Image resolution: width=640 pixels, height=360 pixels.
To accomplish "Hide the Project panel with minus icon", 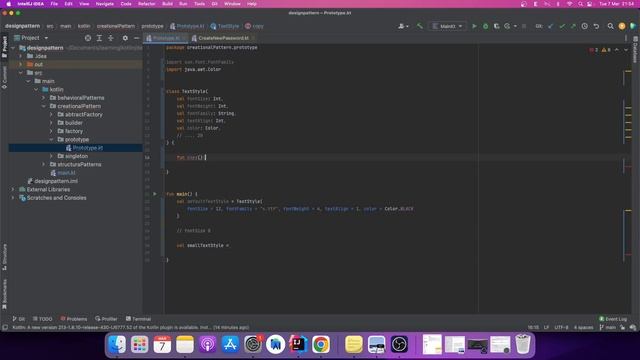I will pos(136,38).
